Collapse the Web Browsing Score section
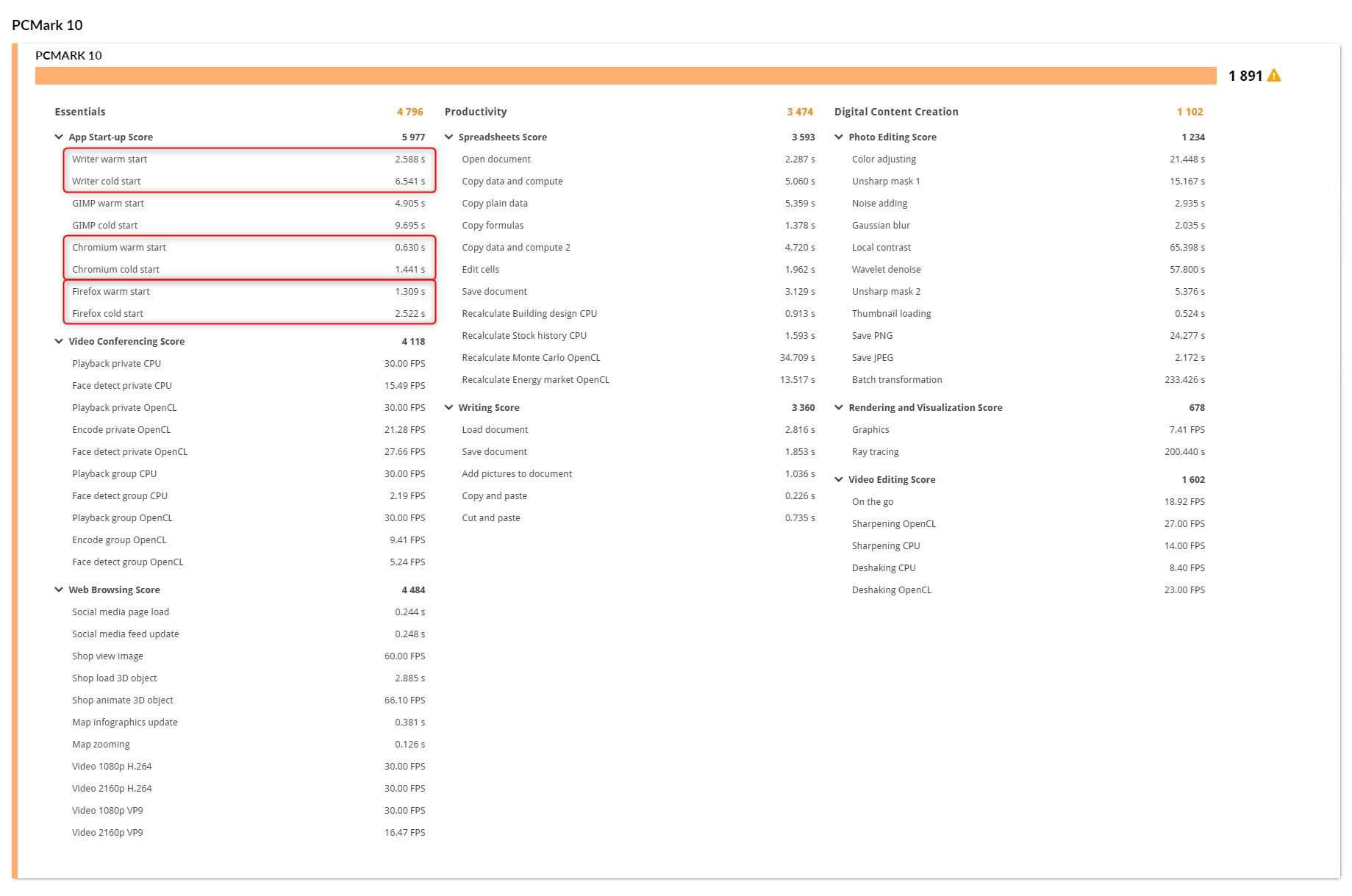This screenshot has width=1352, height=896. pyautogui.click(x=59, y=589)
